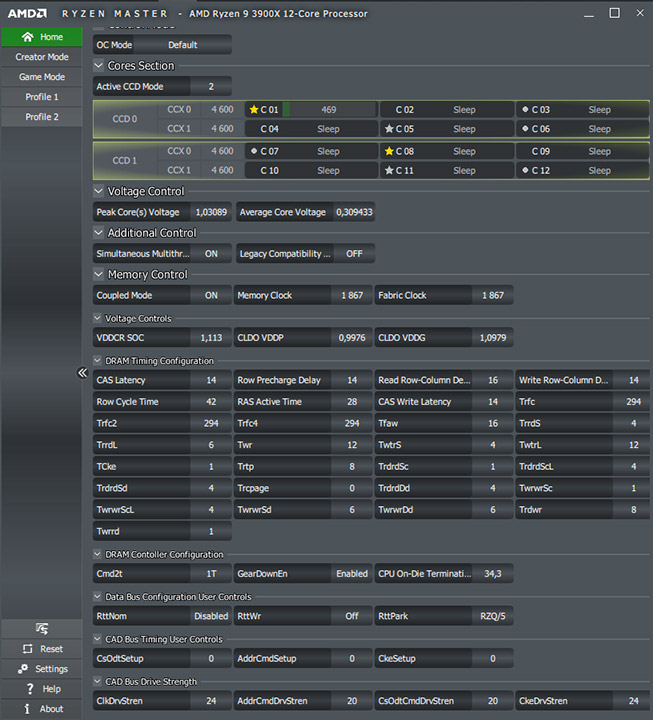Collapse sidebar with double-chevron arrow

[82, 372]
